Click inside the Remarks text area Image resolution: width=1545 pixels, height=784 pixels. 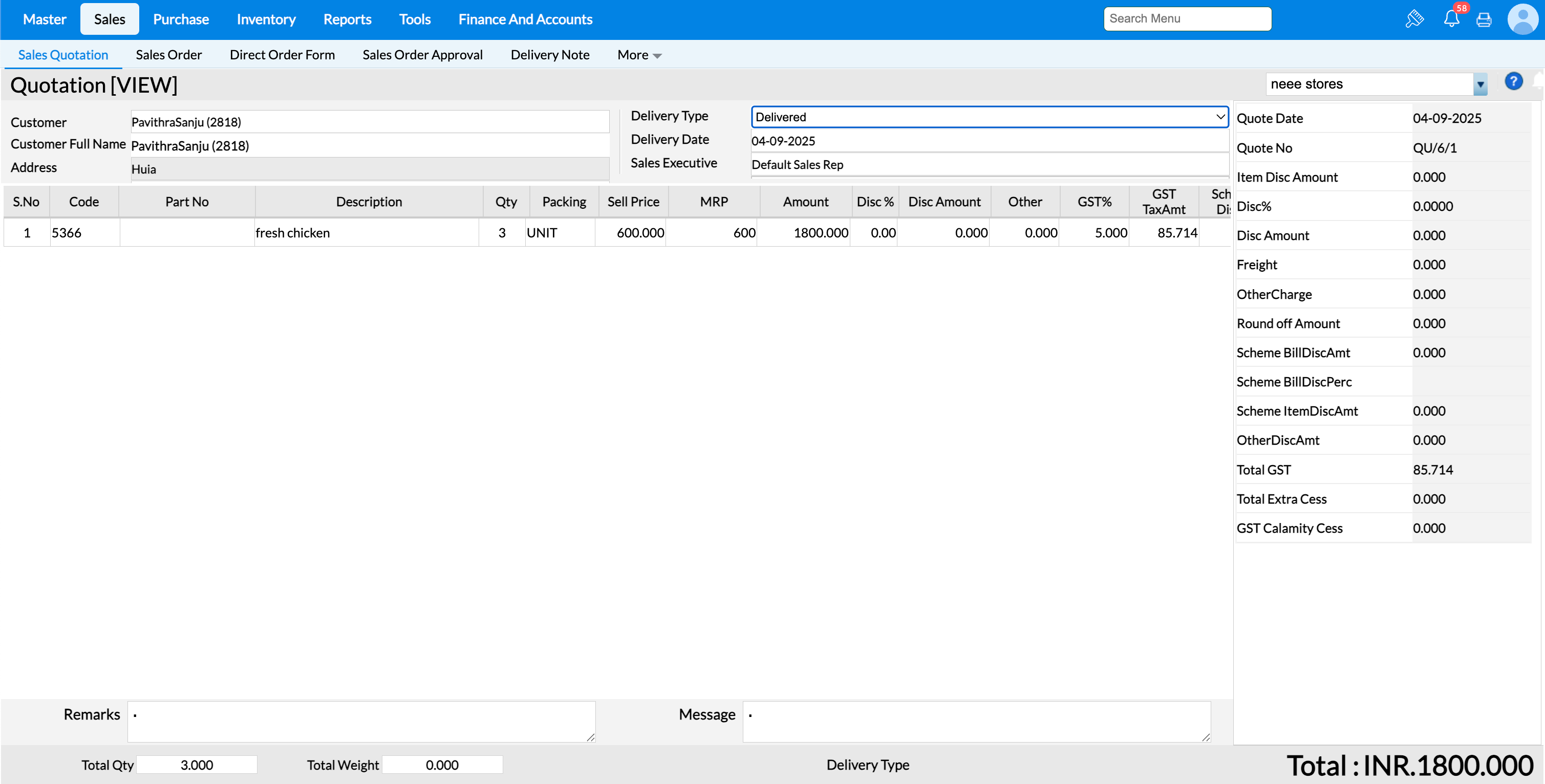coord(361,721)
